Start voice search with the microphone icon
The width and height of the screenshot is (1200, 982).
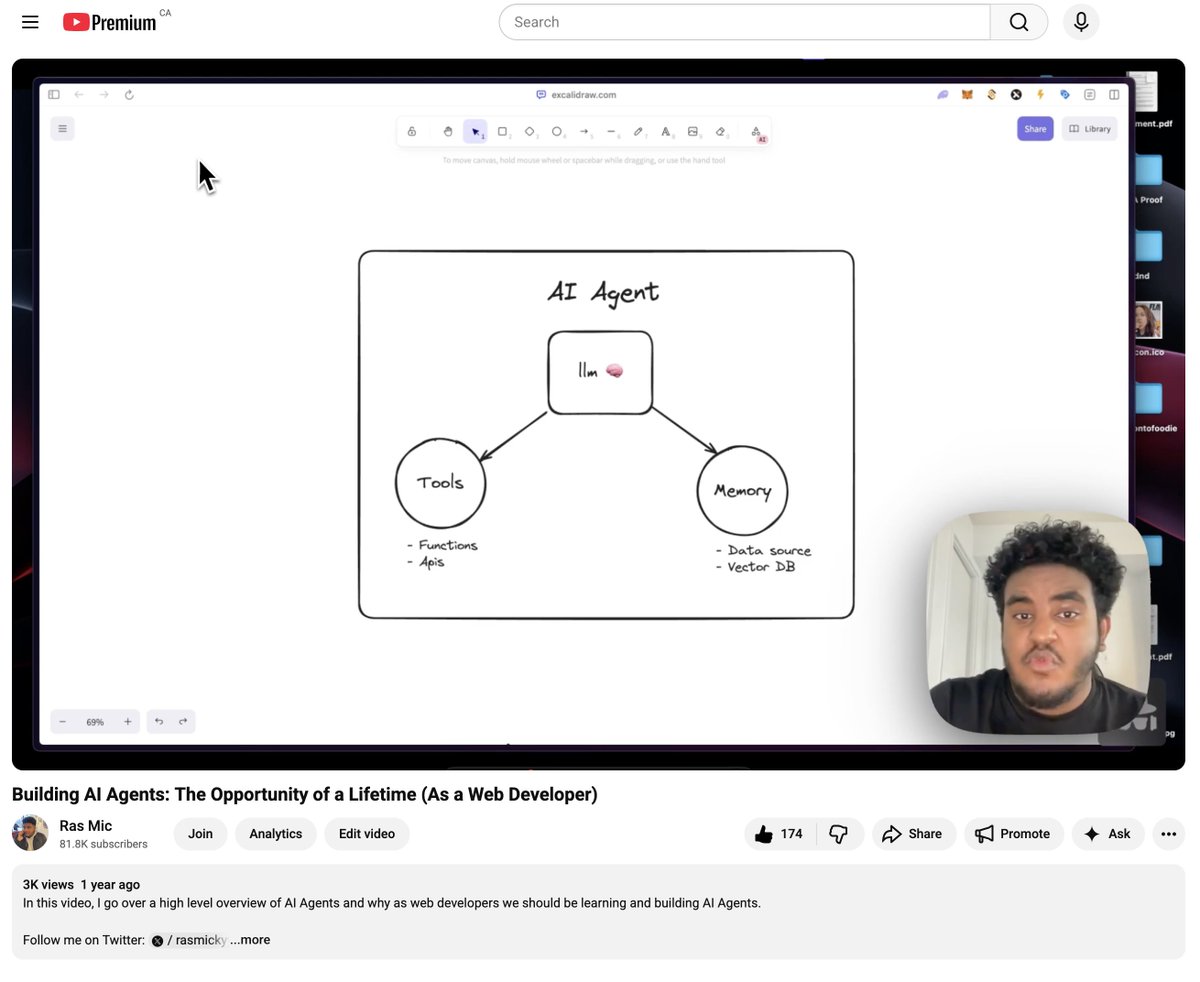(1081, 22)
